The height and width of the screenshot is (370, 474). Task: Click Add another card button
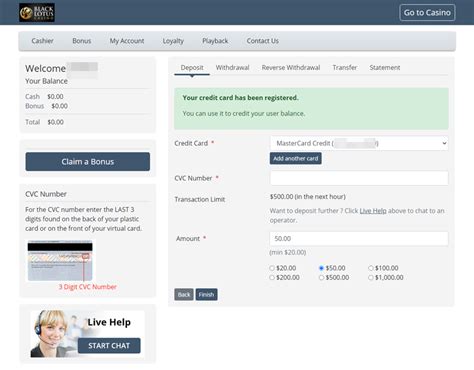coord(296,159)
